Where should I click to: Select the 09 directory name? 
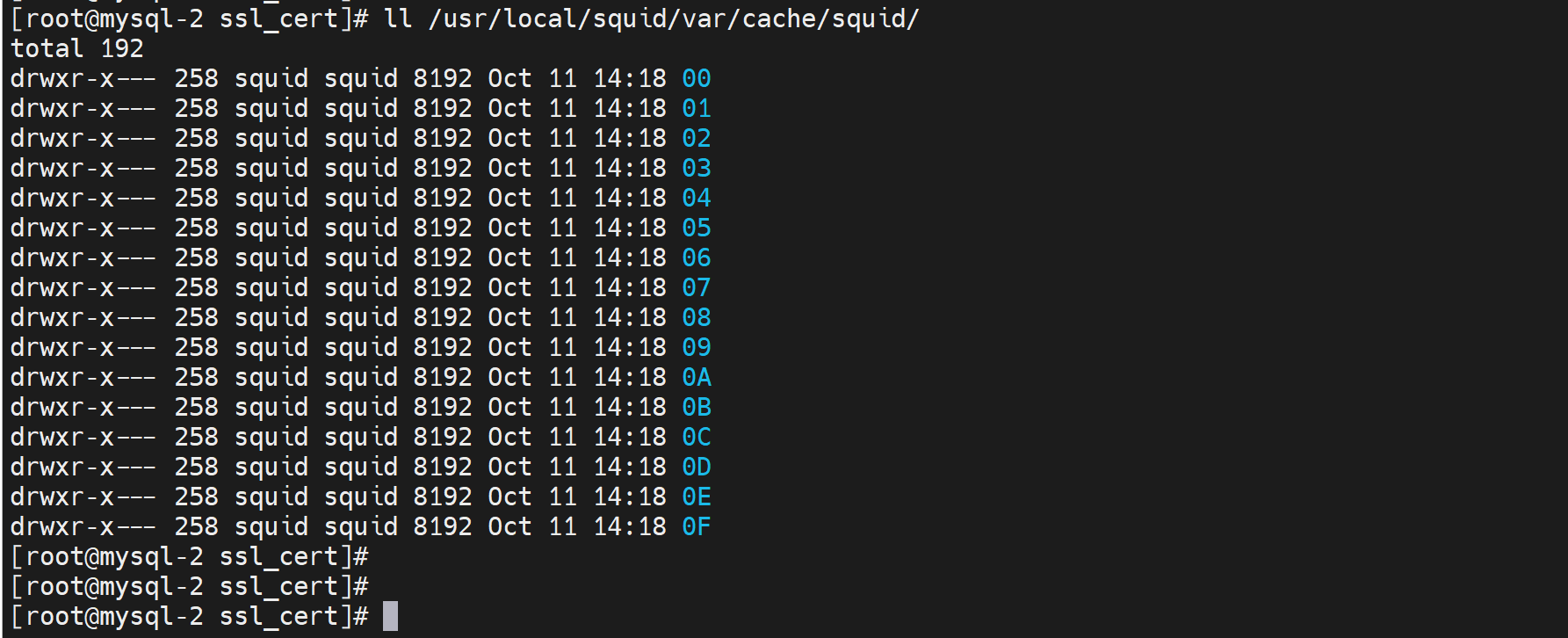696,348
